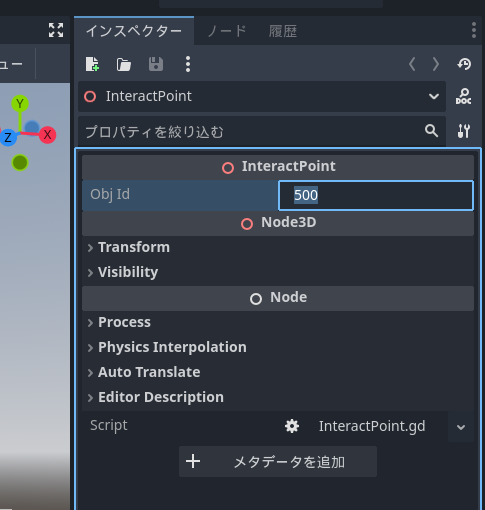The image size is (485, 510).
Task: Toggle viewport maximize expand icon
Action: (x=56, y=30)
